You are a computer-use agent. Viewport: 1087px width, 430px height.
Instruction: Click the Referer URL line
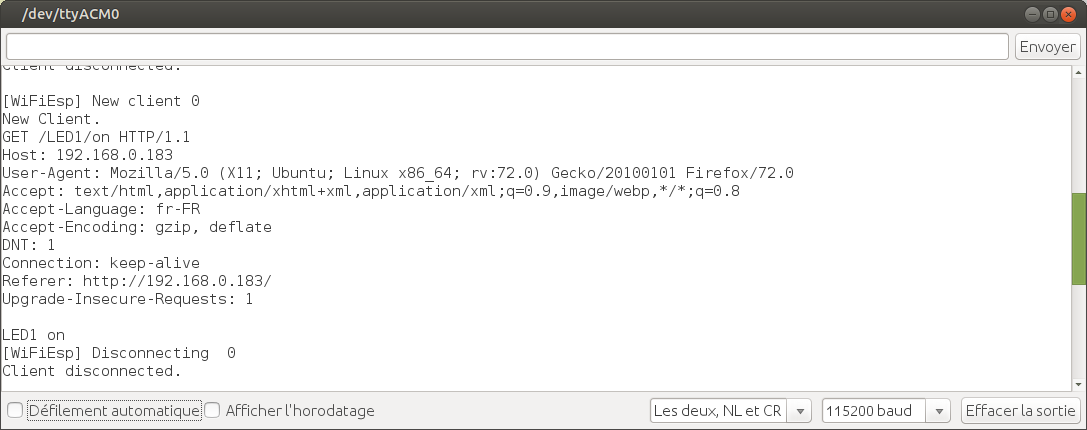pyautogui.click(x=136, y=281)
